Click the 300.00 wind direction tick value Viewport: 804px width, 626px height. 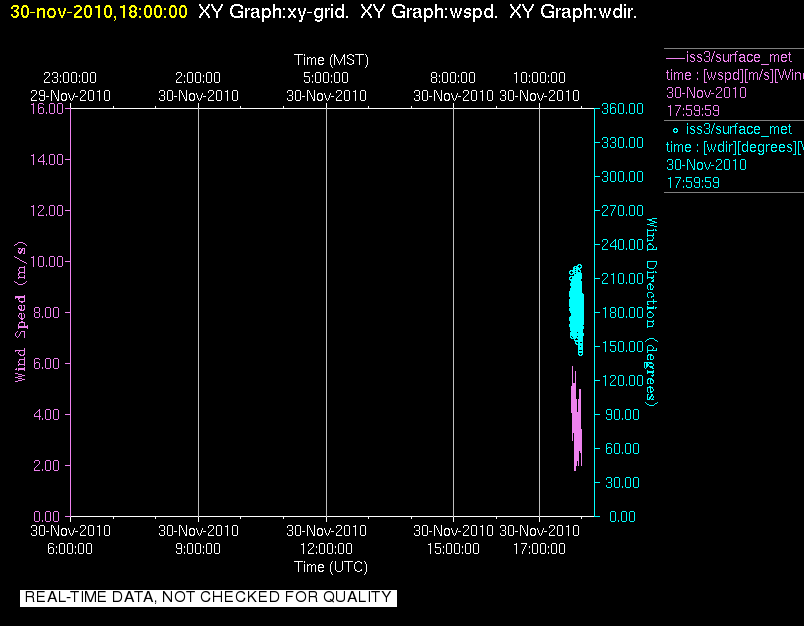[622, 177]
